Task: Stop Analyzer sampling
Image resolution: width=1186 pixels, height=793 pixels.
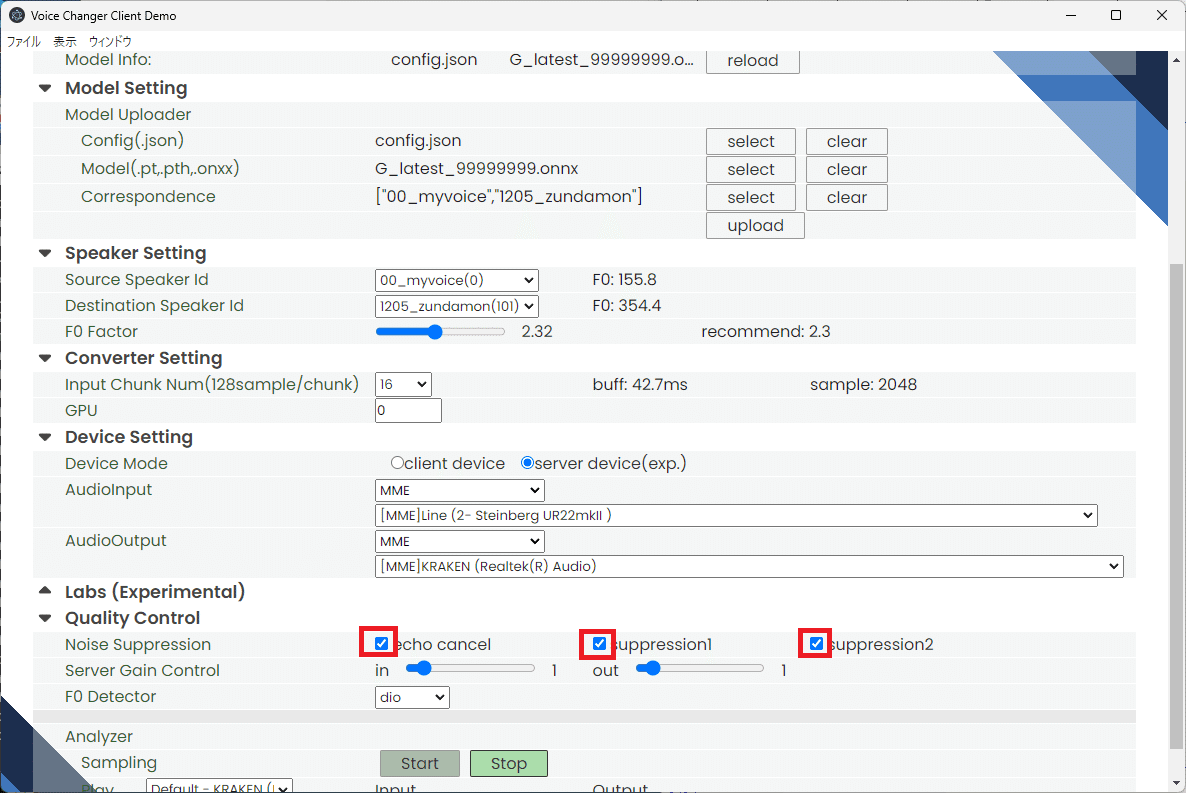Action: 509,763
